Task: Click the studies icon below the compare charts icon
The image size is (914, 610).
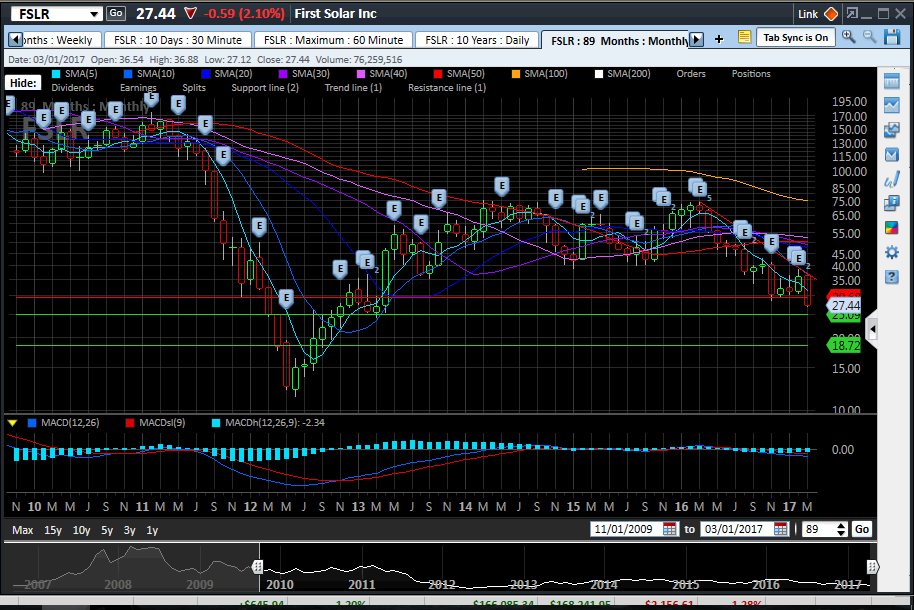Action: point(891,155)
